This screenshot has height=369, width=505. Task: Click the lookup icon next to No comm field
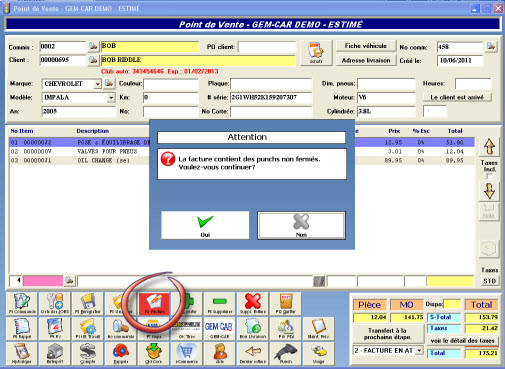(491, 46)
